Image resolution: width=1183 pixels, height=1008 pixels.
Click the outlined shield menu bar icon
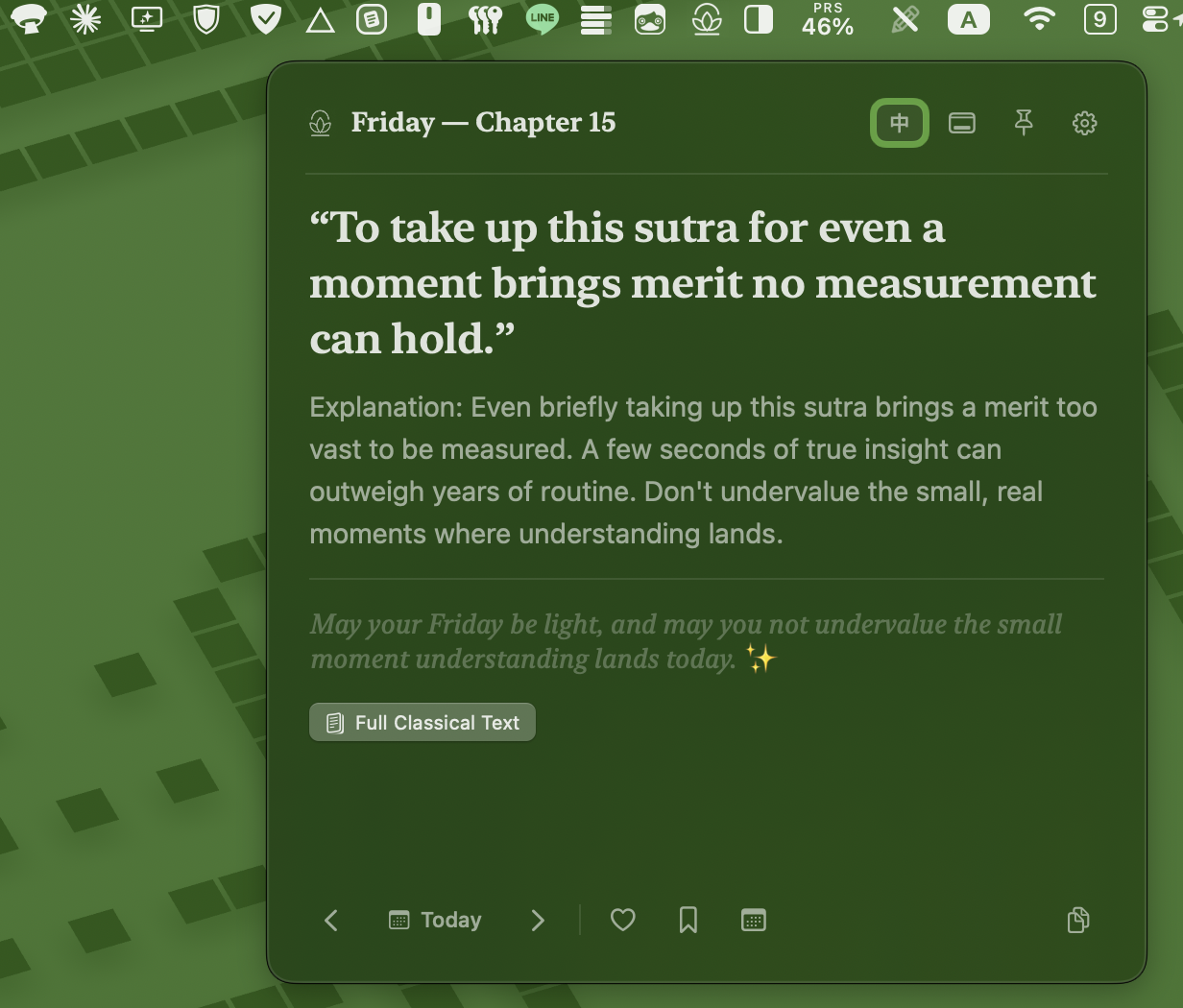pyautogui.click(x=206, y=19)
